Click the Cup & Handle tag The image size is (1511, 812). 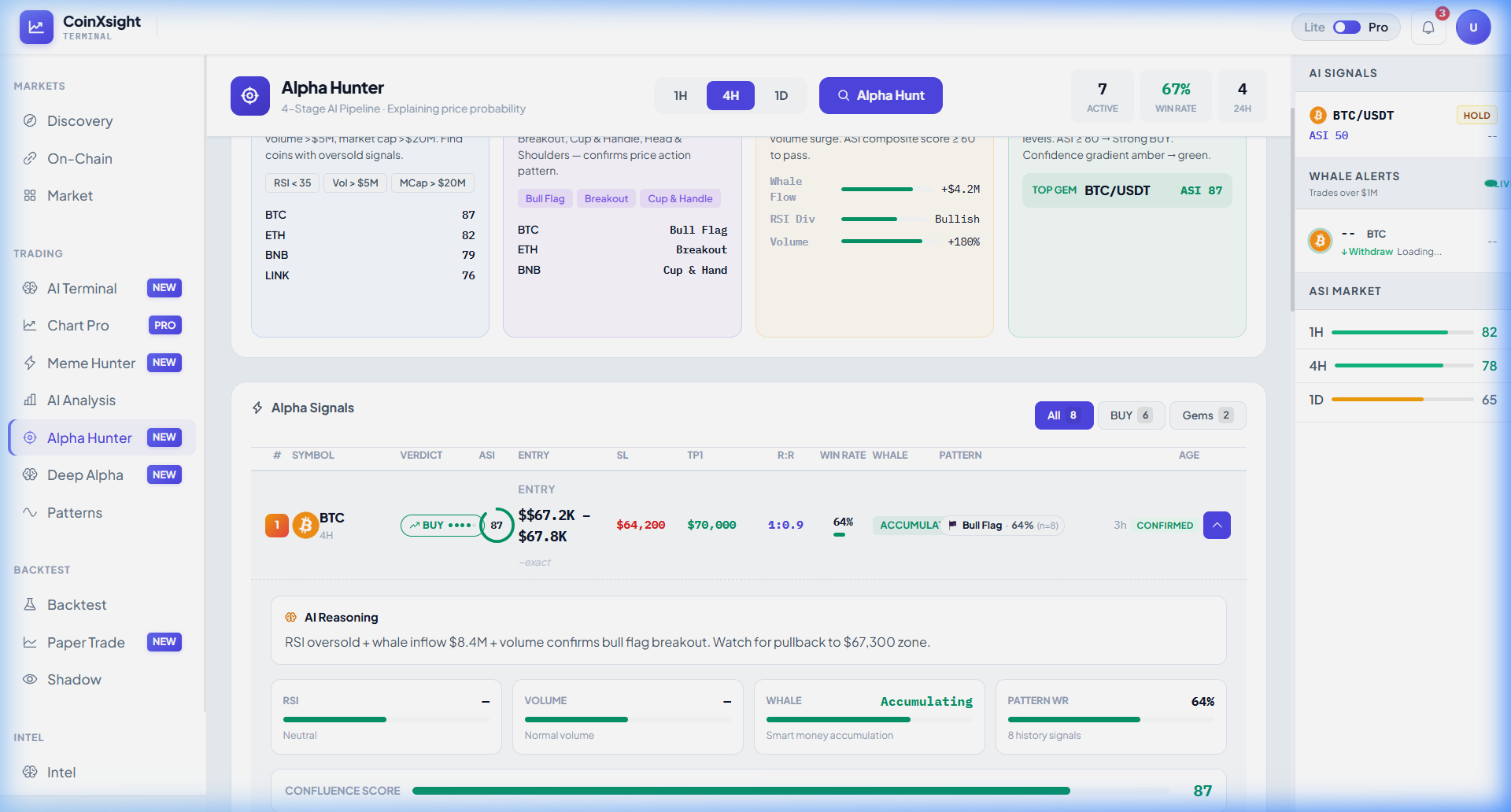click(x=680, y=199)
